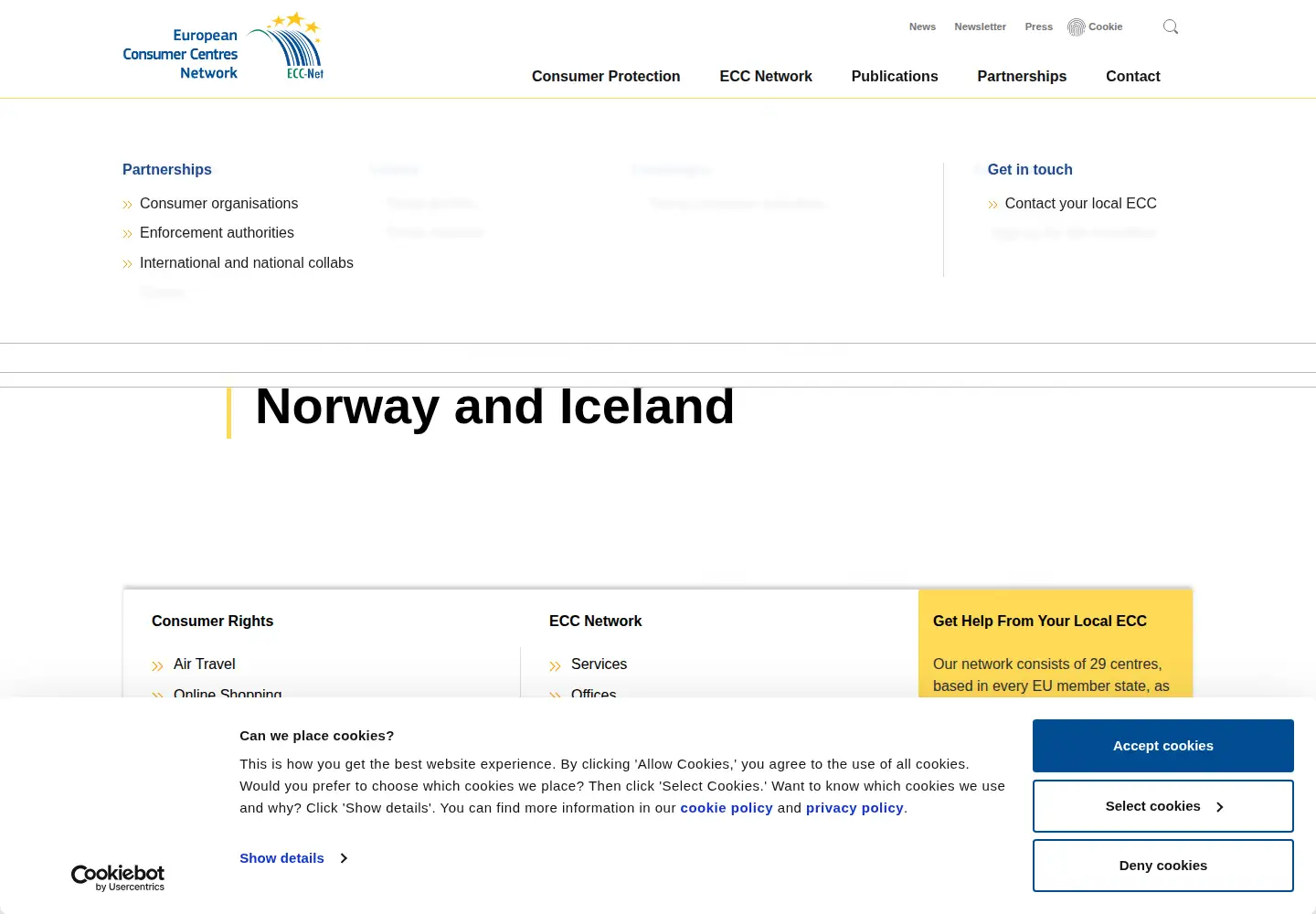Image resolution: width=1316 pixels, height=914 pixels.
Task: Click the Accept cookies button
Action: click(1163, 746)
